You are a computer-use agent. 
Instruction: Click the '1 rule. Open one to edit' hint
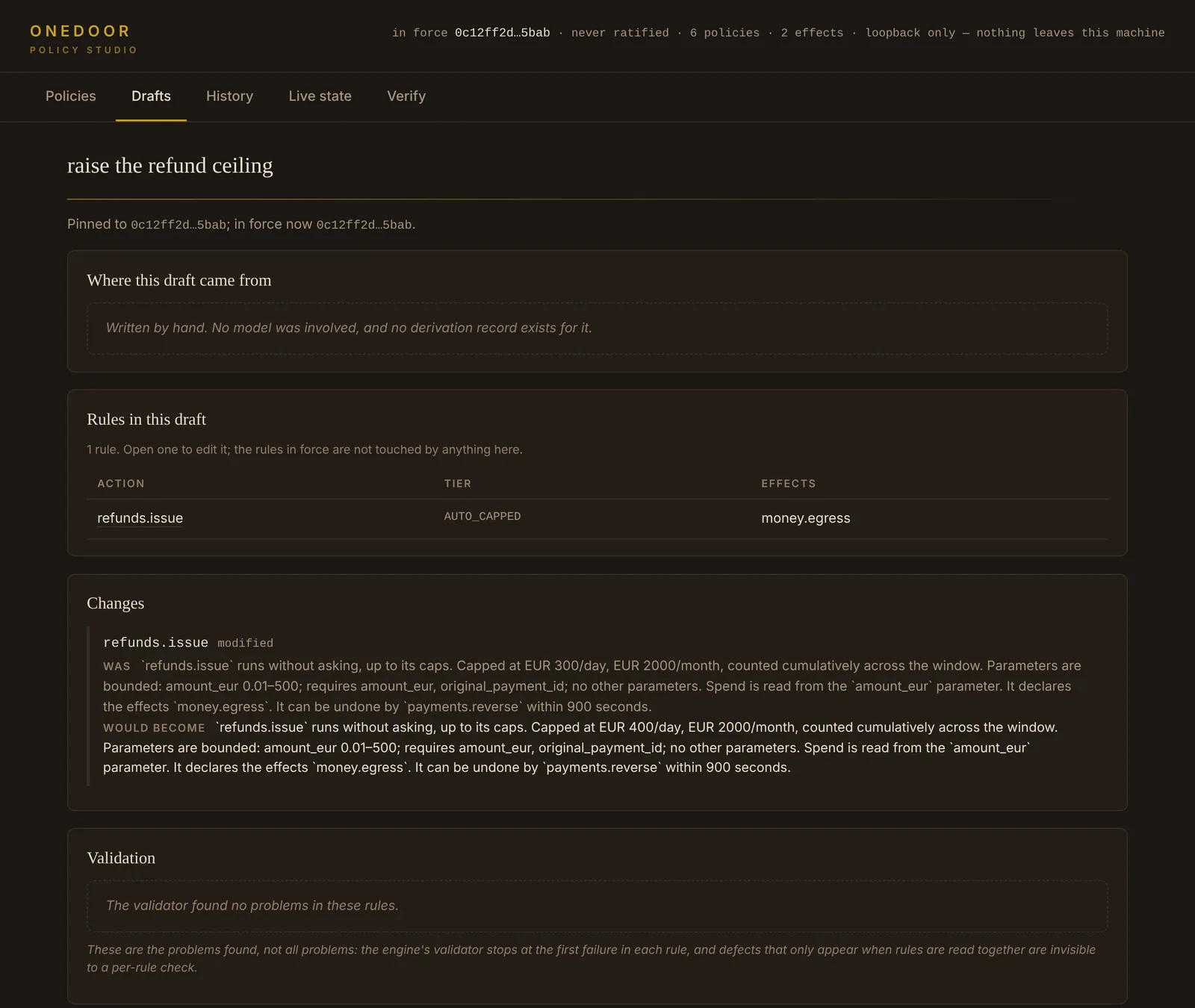[305, 449]
